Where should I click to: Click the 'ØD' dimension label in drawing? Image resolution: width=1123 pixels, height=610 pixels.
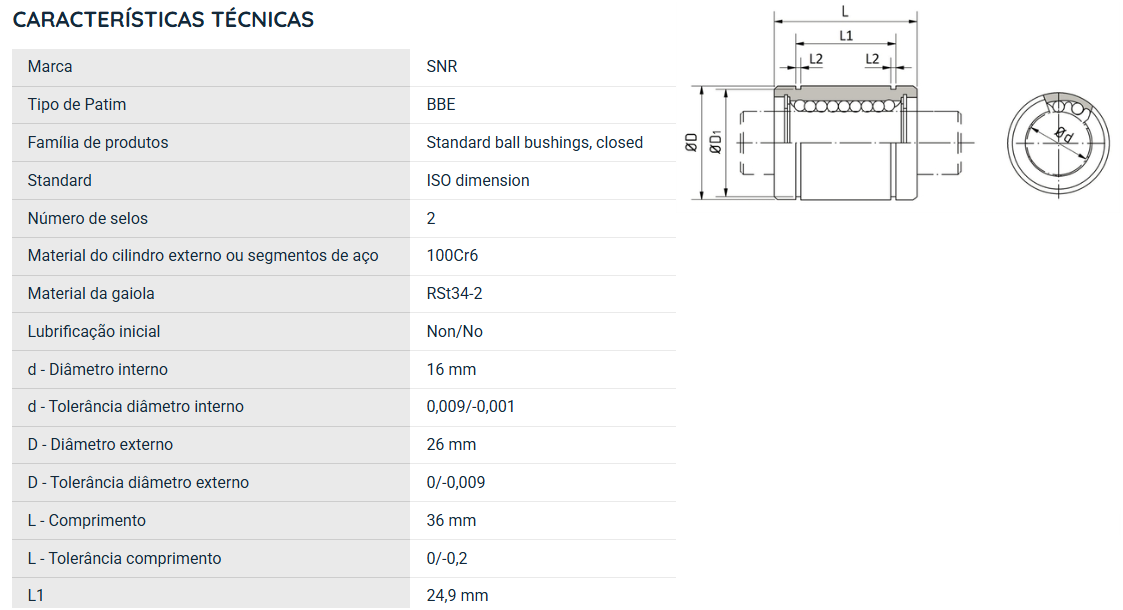(x=691, y=142)
